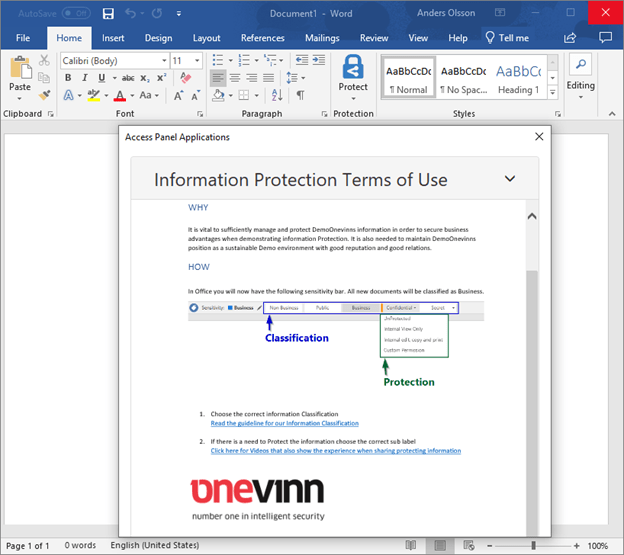This screenshot has height=555, width=624.
Task: Open the Click here for Videos link
Action: click(x=336, y=451)
